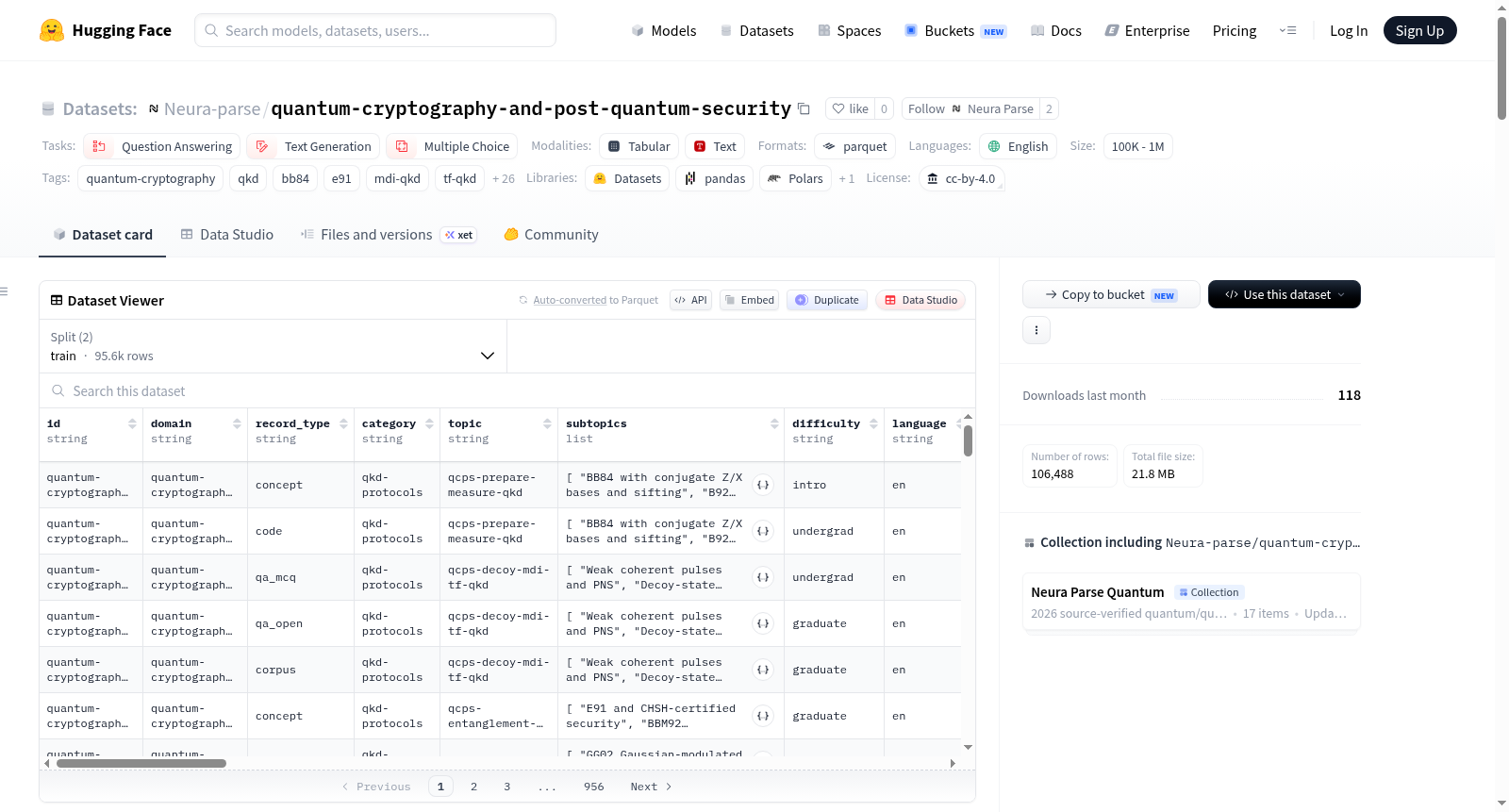1509x812 pixels.
Task: Sort by the record_type column
Action: point(343,424)
